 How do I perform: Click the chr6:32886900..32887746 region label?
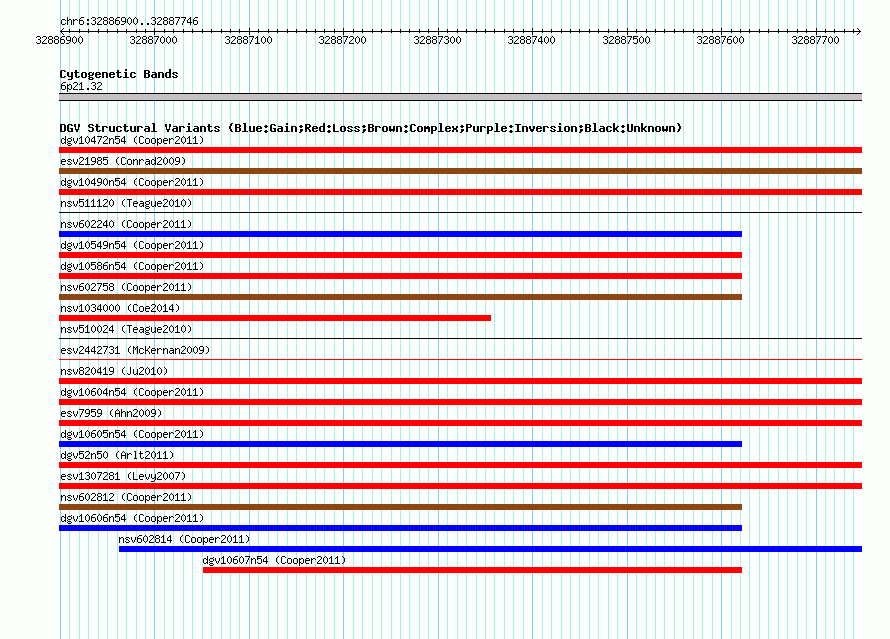129,21
